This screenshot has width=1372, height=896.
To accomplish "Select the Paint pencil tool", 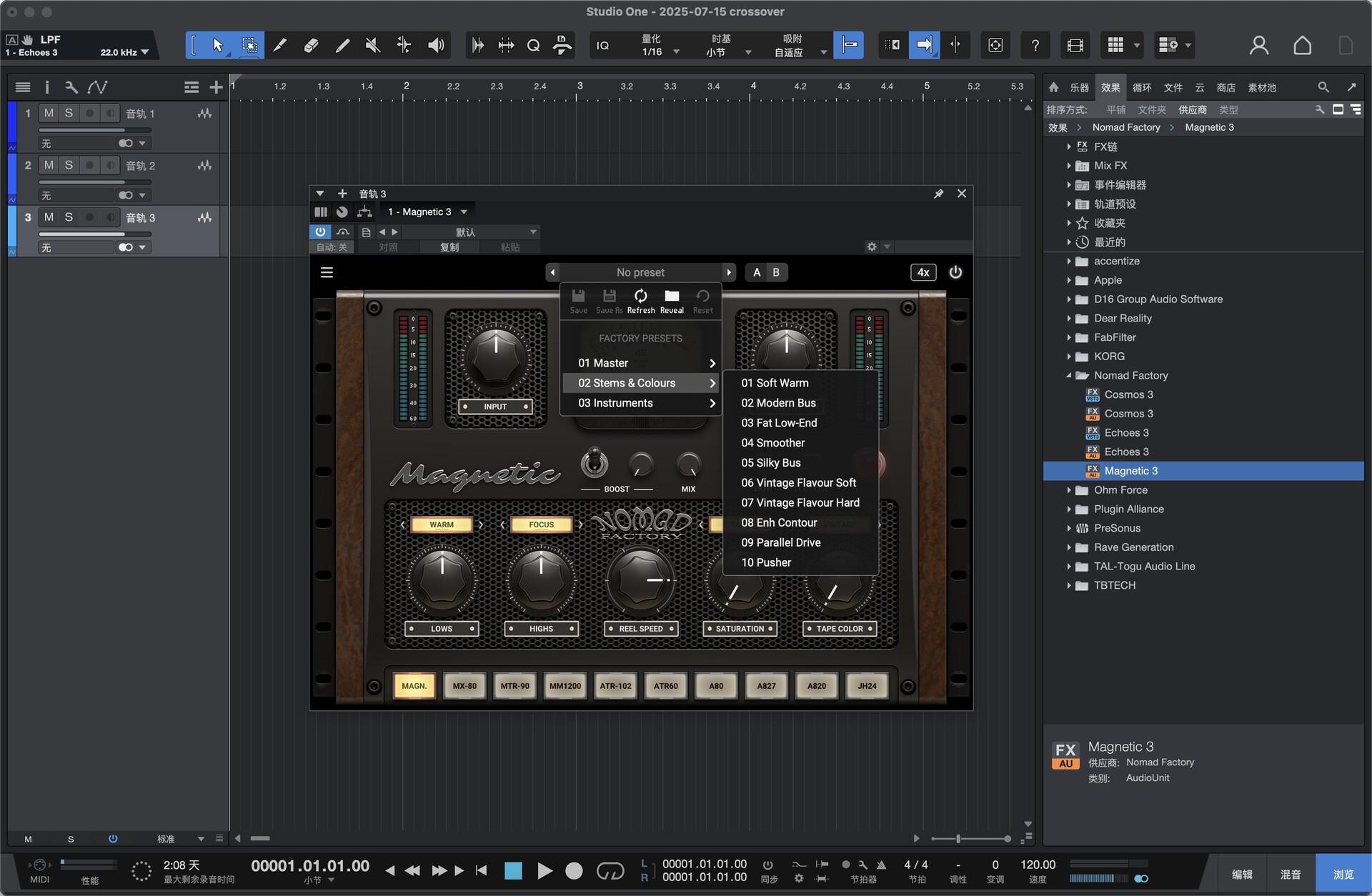I will click(342, 46).
